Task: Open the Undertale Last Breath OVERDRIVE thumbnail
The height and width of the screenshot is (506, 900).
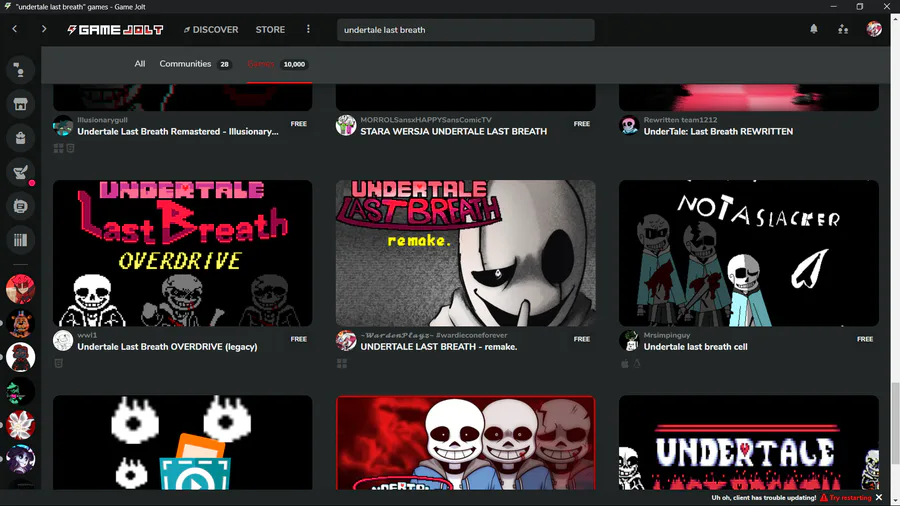Action: coord(183,253)
